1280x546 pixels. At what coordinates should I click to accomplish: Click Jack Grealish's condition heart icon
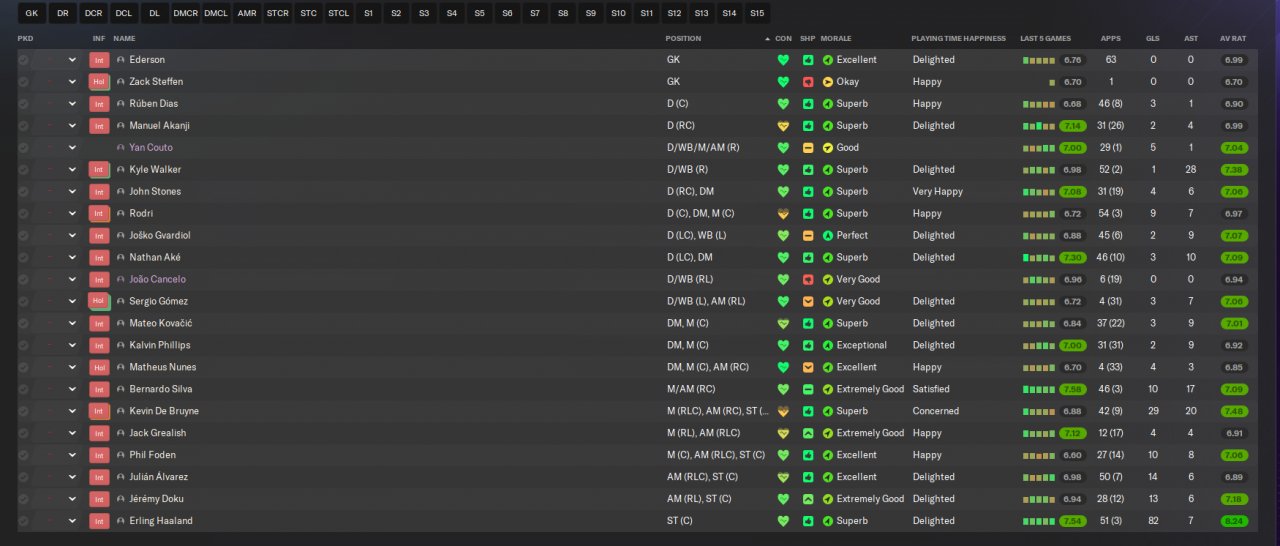pyautogui.click(x=783, y=434)
